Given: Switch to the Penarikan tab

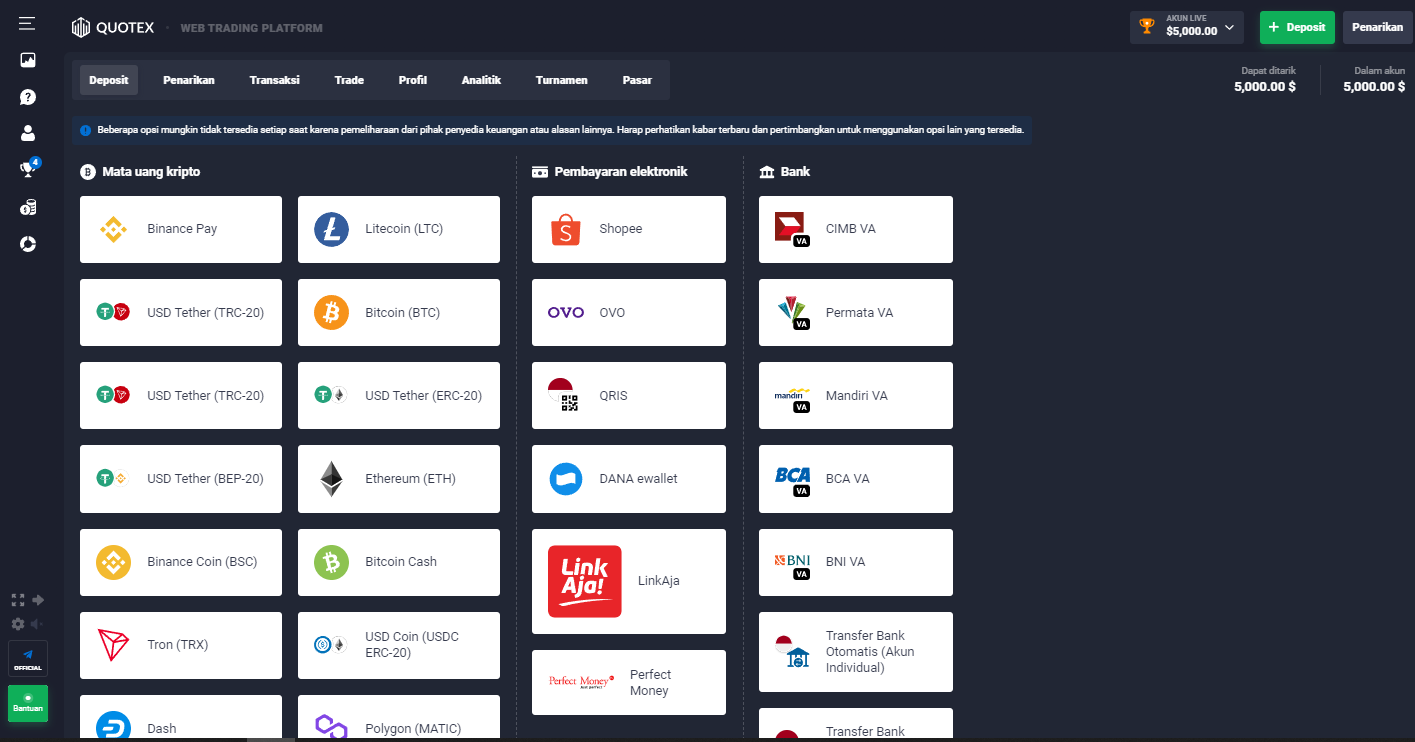Looking at the screenshot, I should [x=189, y=80].
